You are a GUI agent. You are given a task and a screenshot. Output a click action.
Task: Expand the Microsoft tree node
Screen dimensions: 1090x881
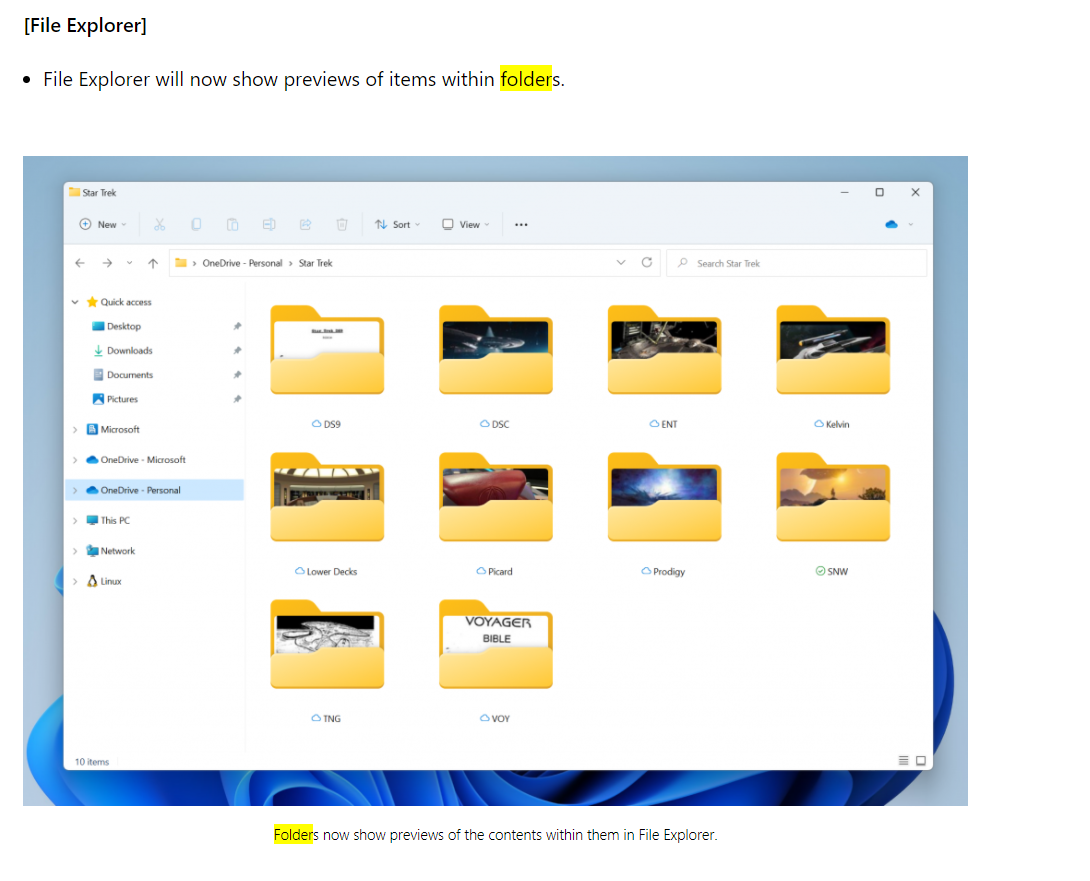[x=75, y=430]
